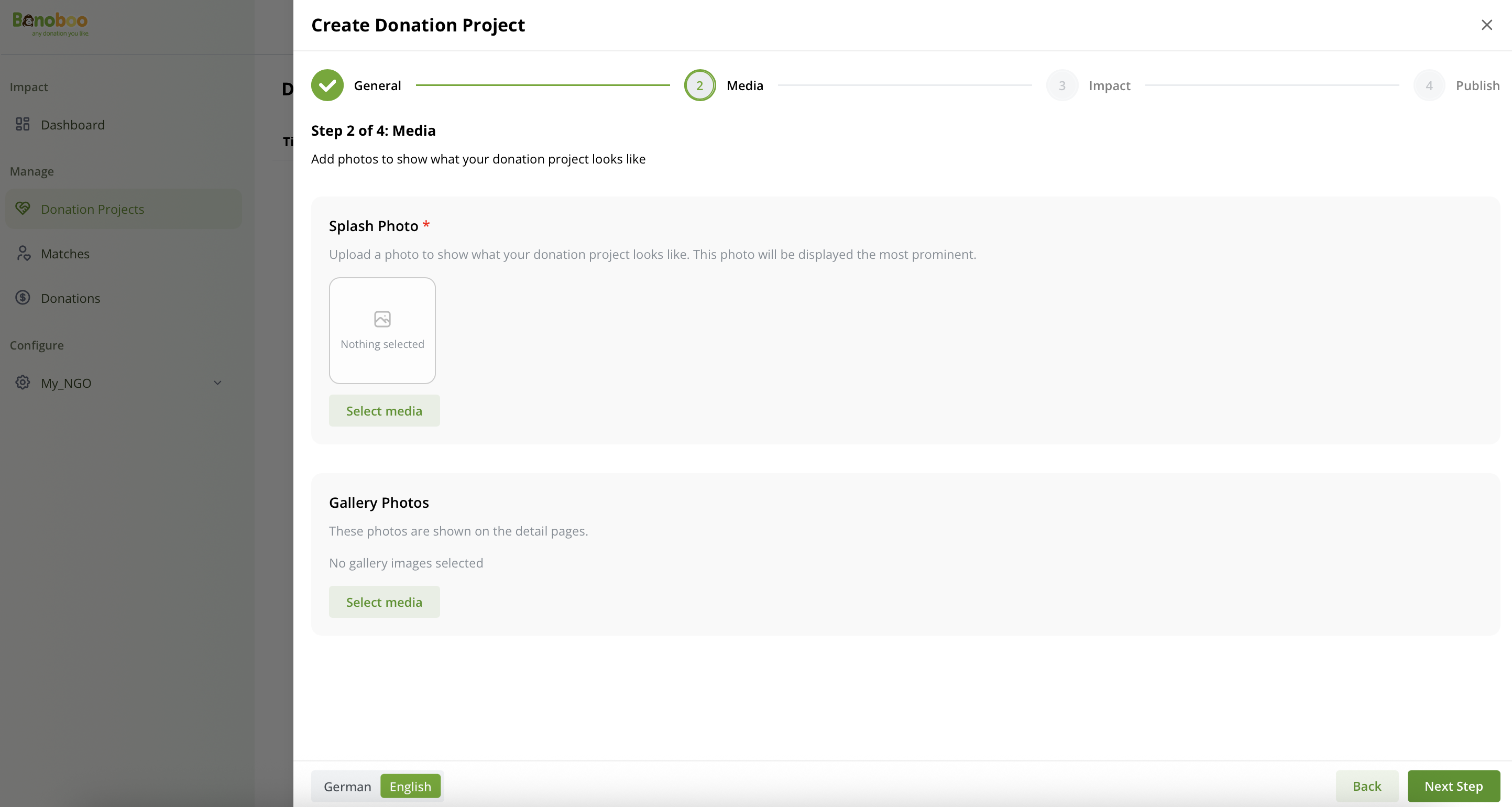1512x807 pixels.
Task: Open the My_NGO configure menu item
Action: pyautogui.click(x=67, y=383)
